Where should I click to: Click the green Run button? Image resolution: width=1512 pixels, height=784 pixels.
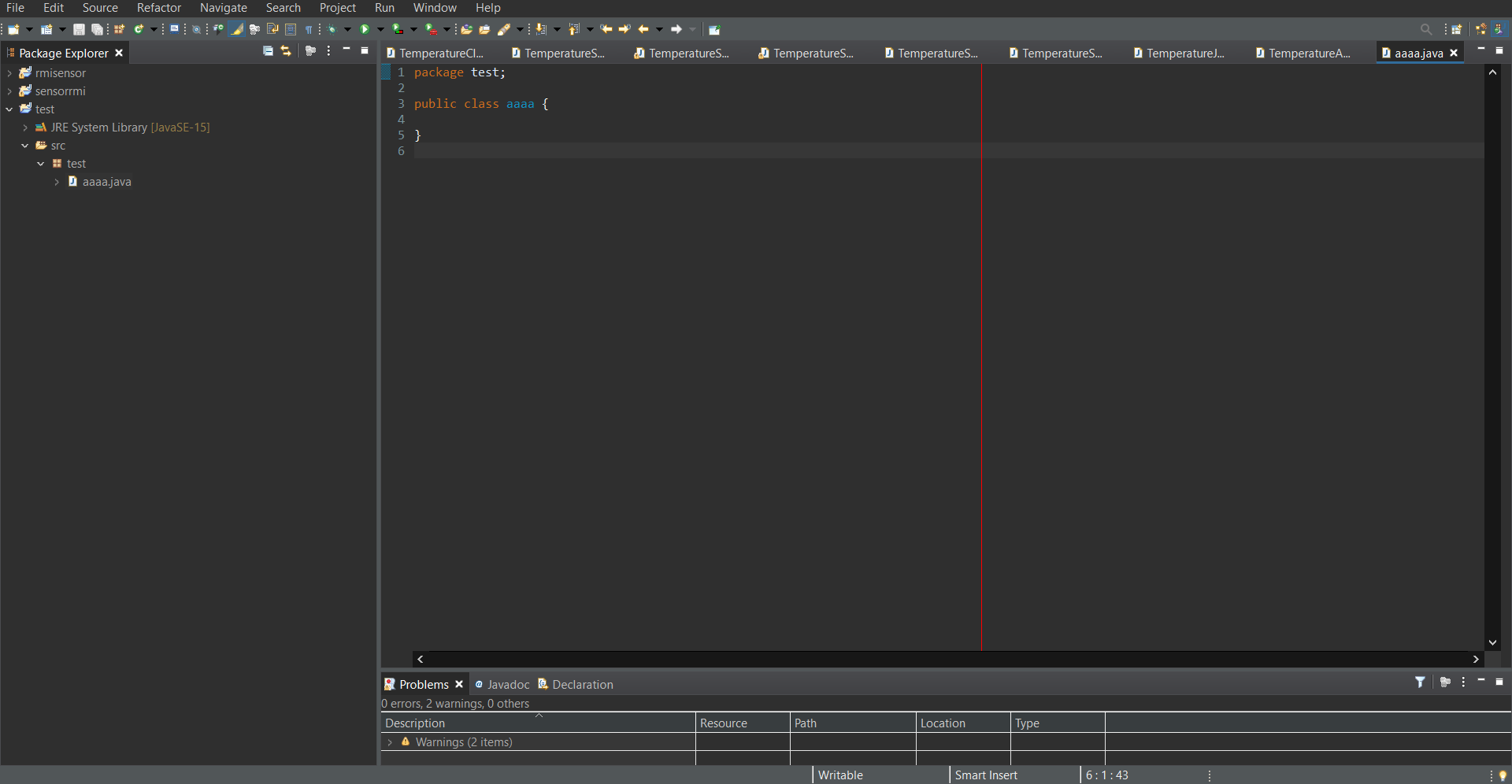click(x=365, y=29)
